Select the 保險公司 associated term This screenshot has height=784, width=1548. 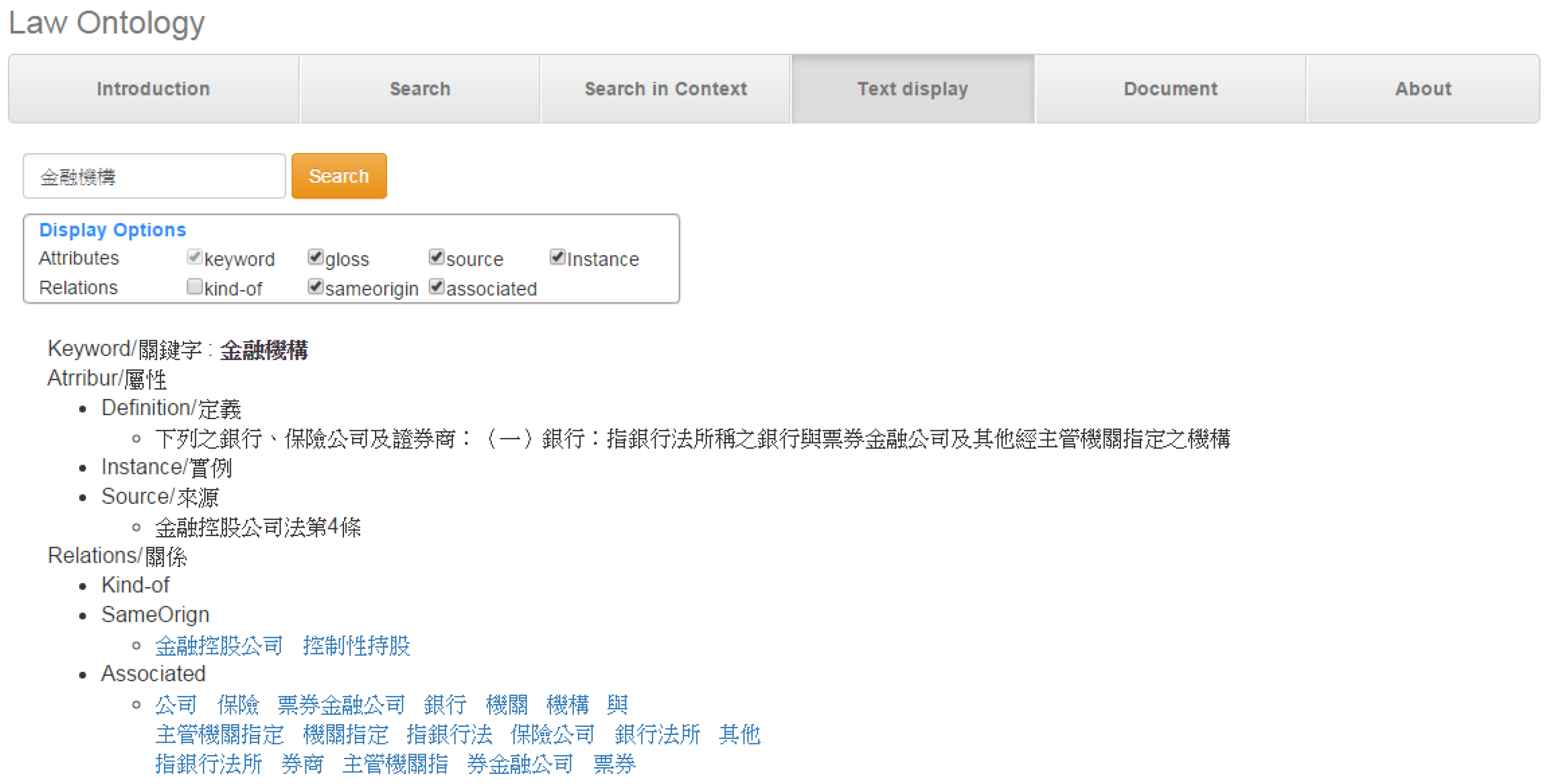[x=552, y=734]
